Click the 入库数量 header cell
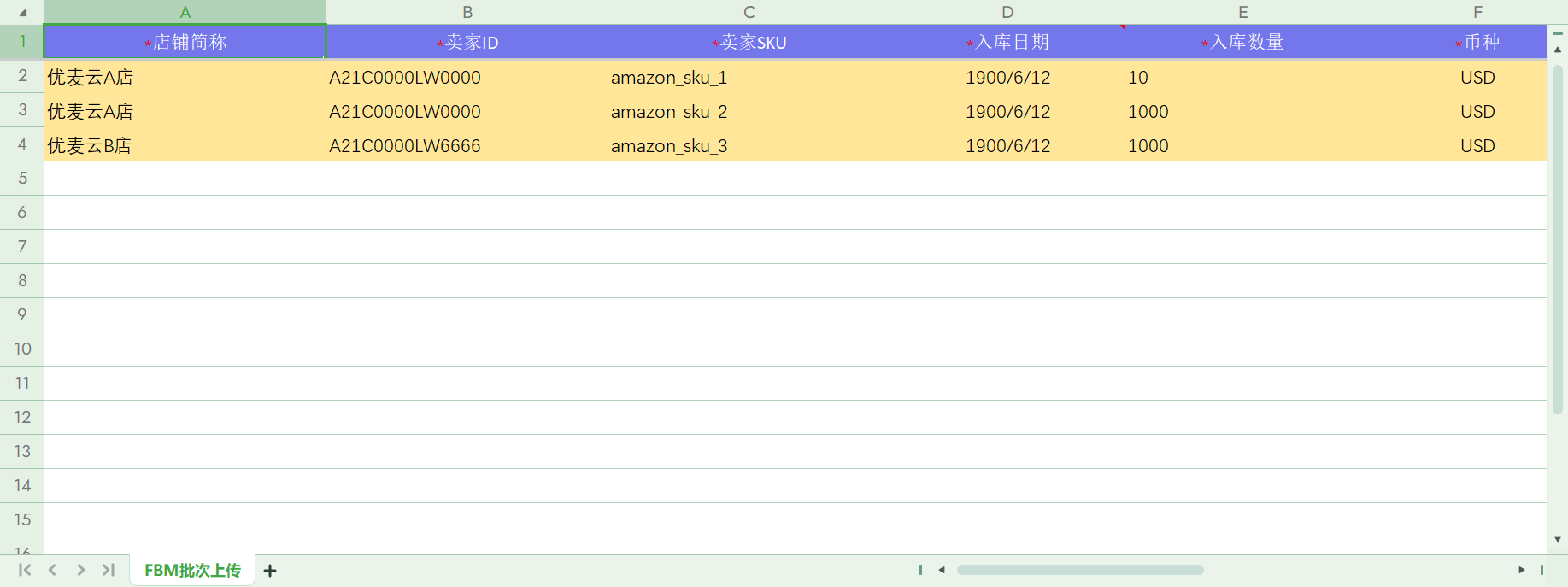Viewport: 1568px width, 587px height. 1242,42
